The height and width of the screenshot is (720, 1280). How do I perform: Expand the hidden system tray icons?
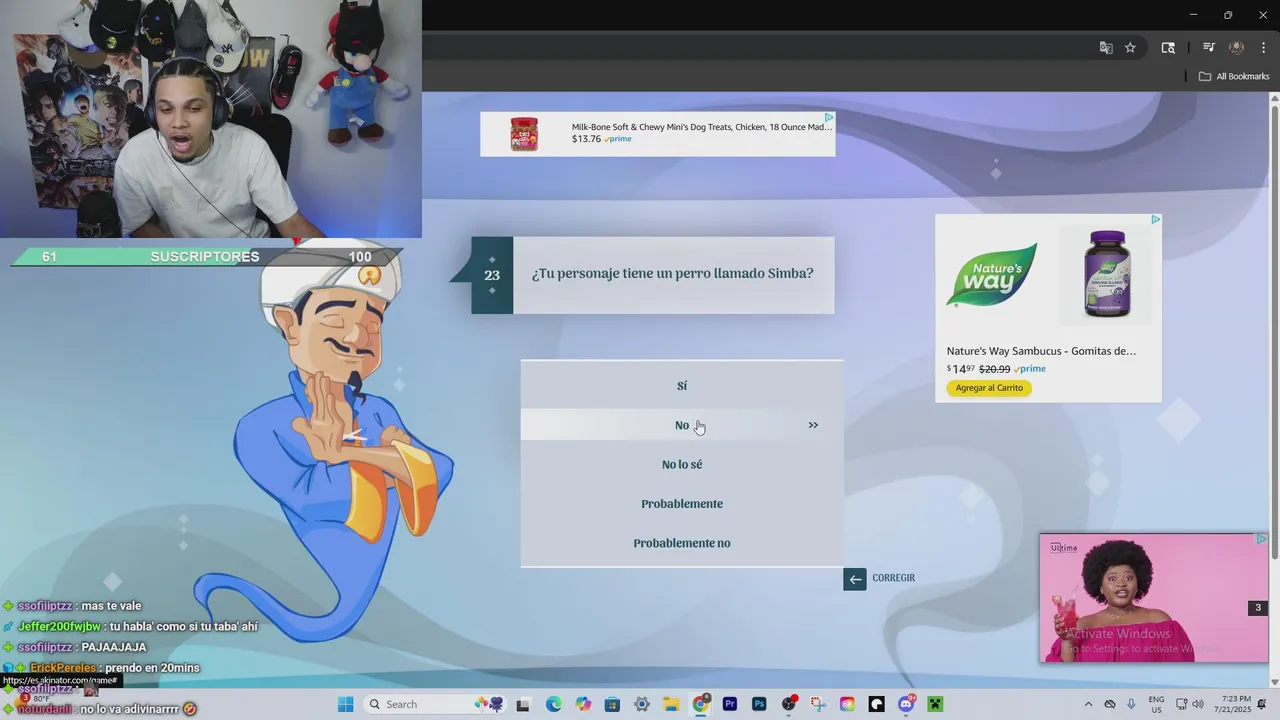coord(1088,704)
